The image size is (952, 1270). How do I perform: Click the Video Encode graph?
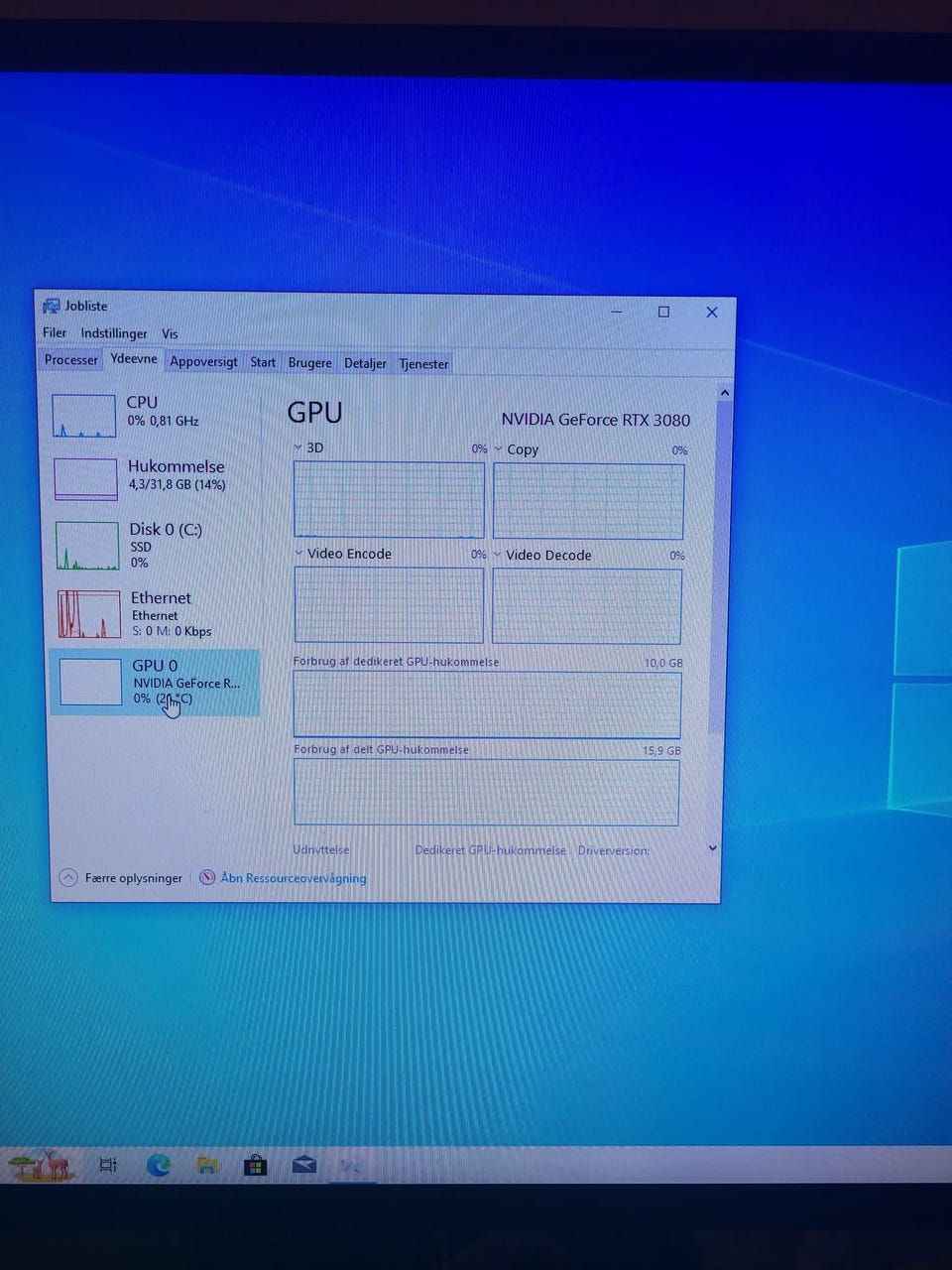pyautogui.click(x=389, y=605)
